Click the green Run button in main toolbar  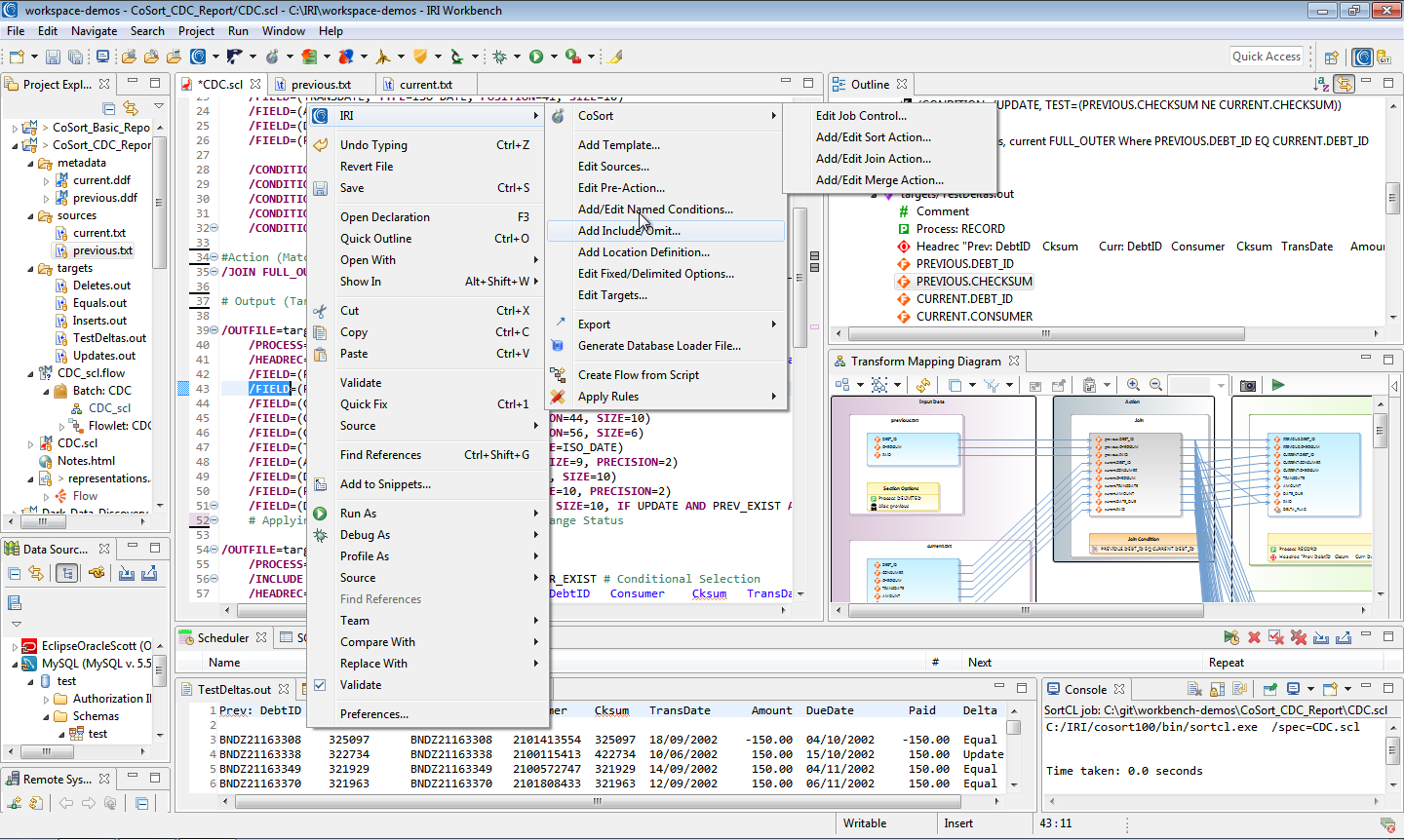pos(536,57)
